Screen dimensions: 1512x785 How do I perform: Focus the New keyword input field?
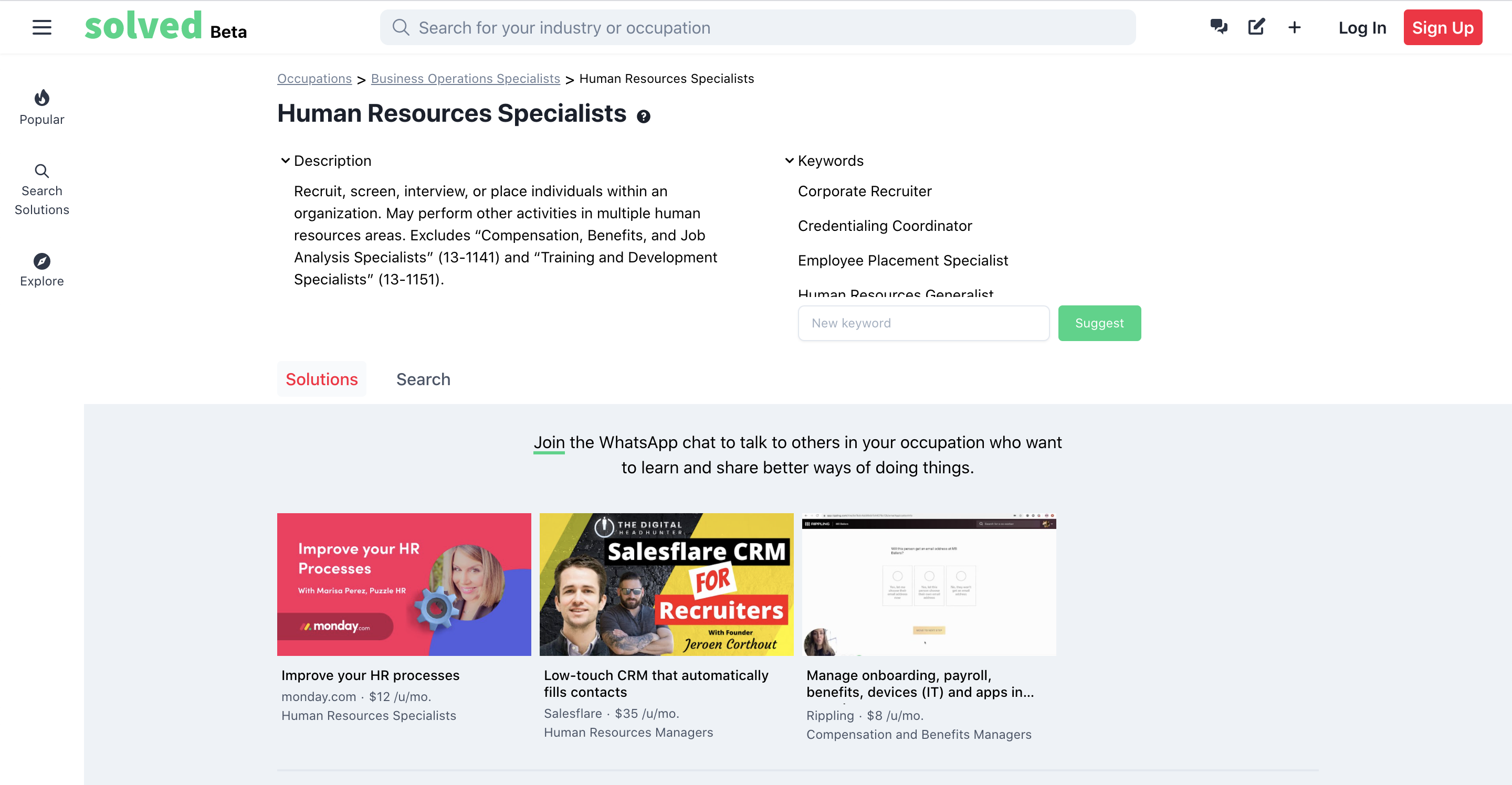tap(923, 323)
